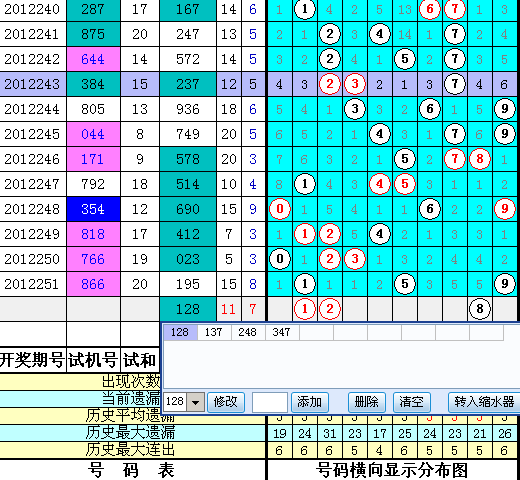Click the red circled 8 in row 2012246
The height and width of the screenshot is (480, 520).
coord(480,159)
